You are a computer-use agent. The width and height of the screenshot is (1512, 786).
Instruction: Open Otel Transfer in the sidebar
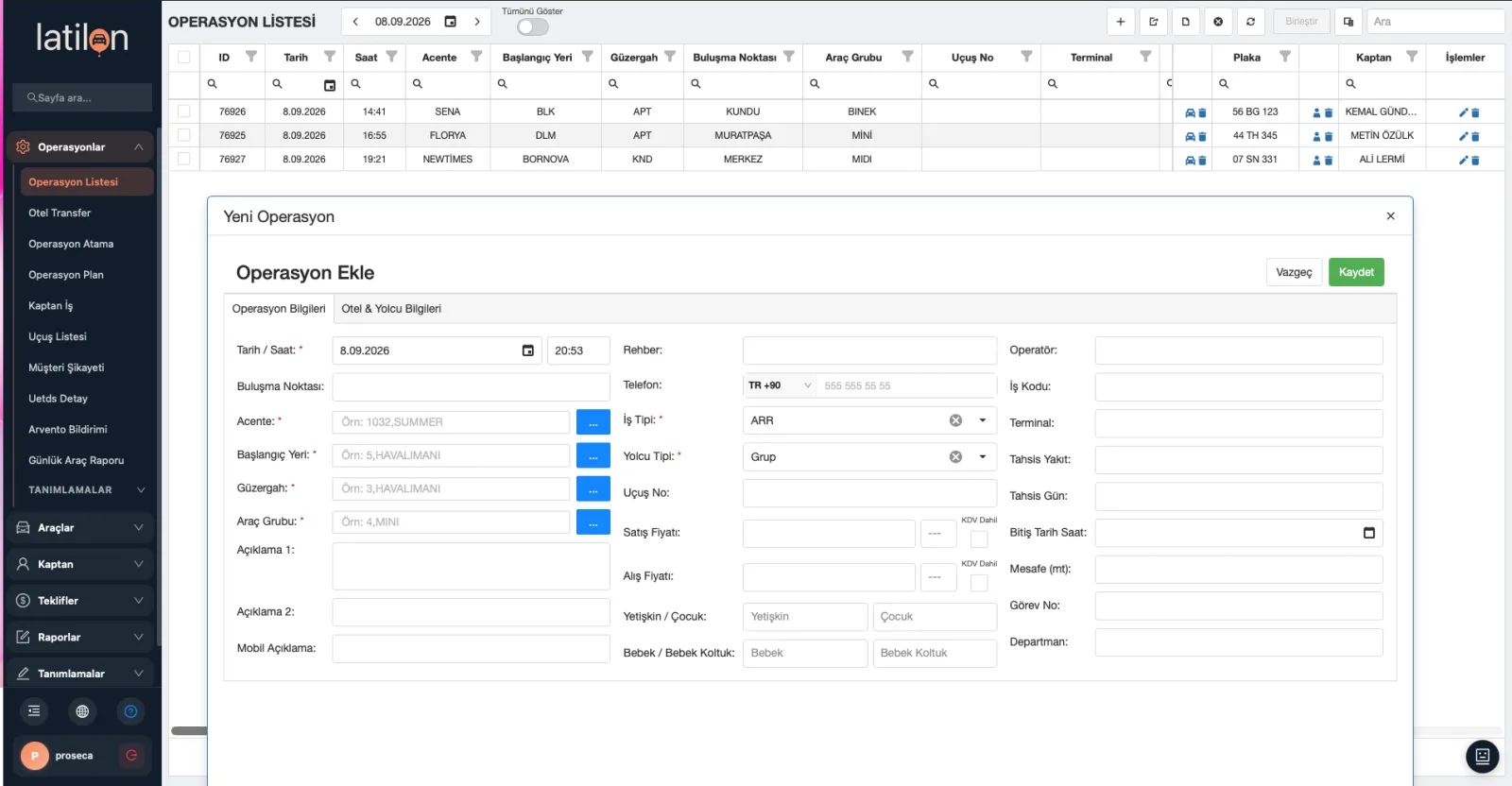60,214
